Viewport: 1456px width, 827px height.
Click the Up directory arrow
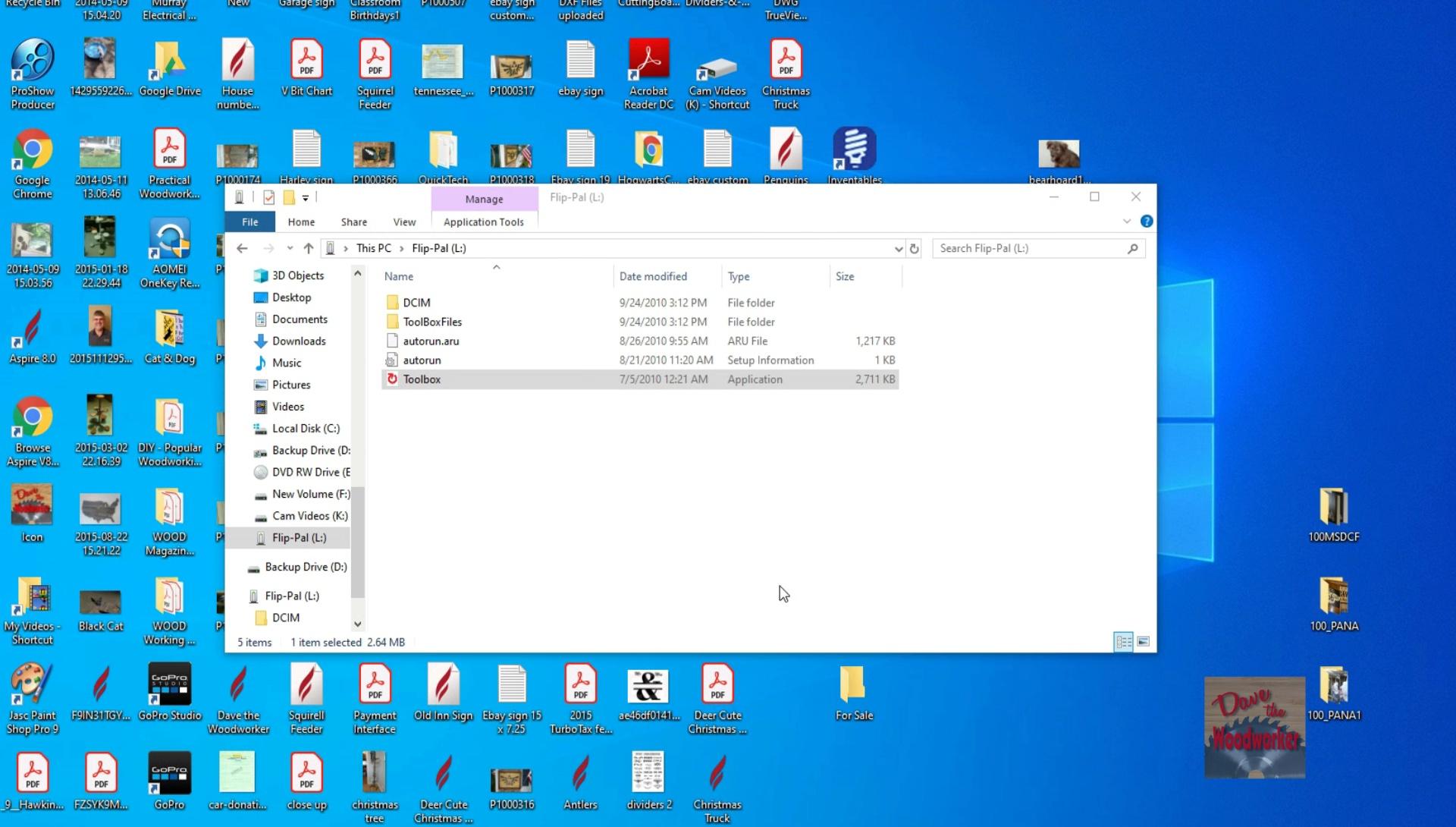[x=308, y=249]
